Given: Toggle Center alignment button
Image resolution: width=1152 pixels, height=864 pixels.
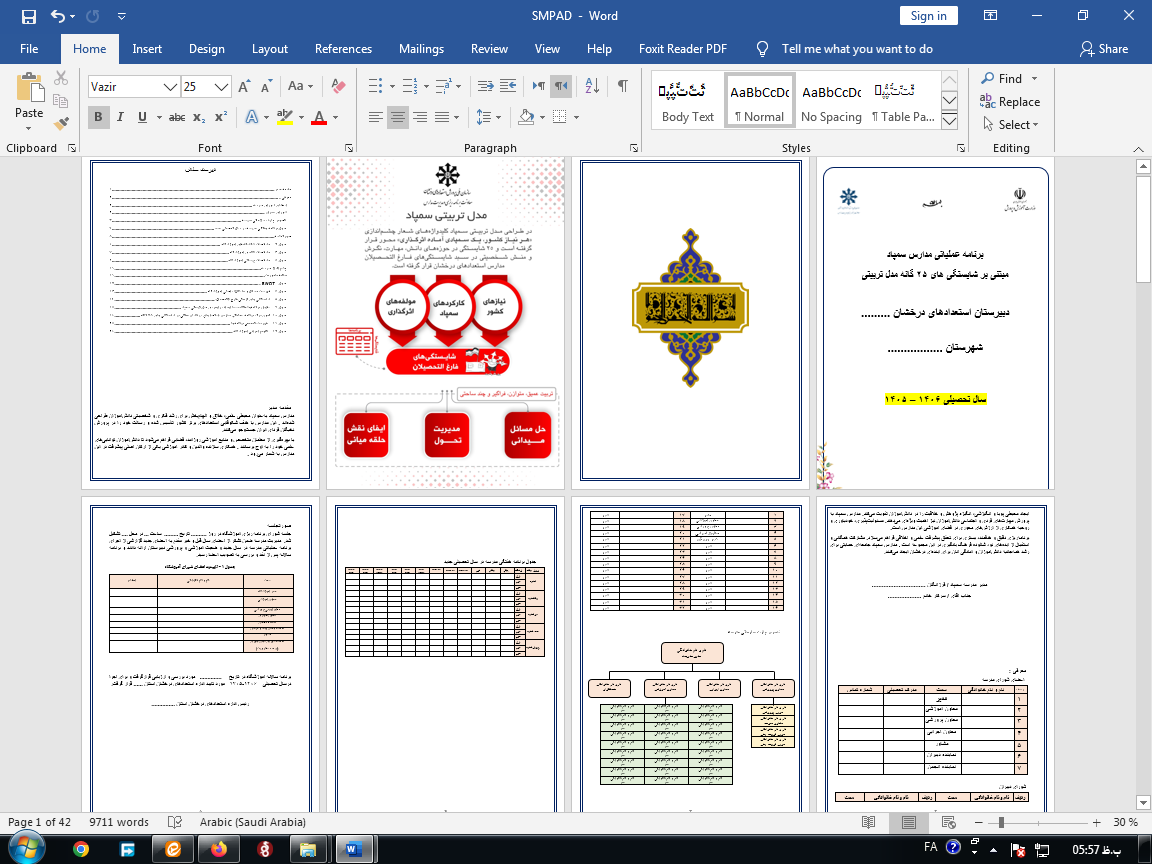Looking at the screenshot, I should 397,117.
